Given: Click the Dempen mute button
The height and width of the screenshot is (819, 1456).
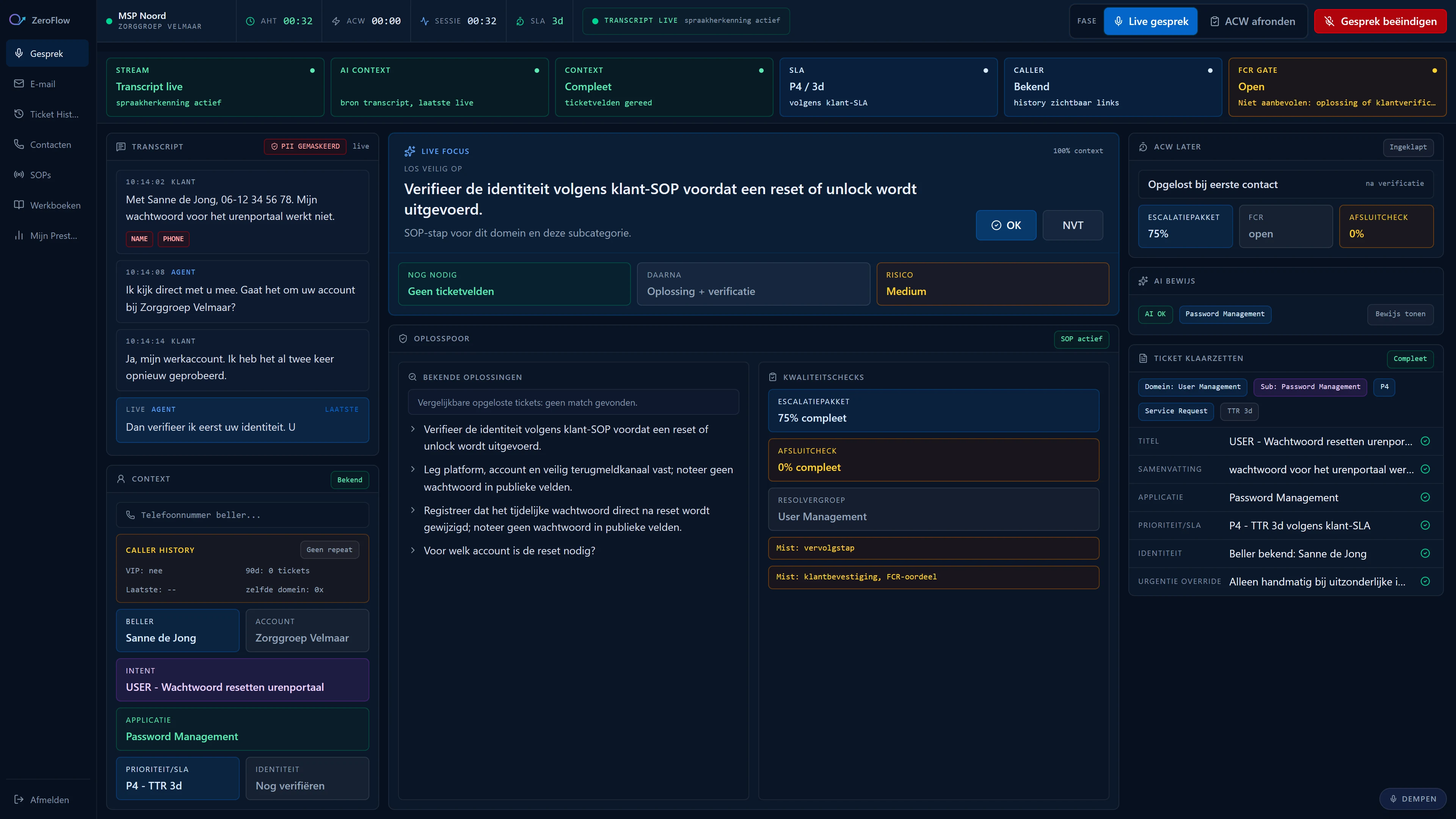Looking at the screenshot, I should [x=1412, y=799].
